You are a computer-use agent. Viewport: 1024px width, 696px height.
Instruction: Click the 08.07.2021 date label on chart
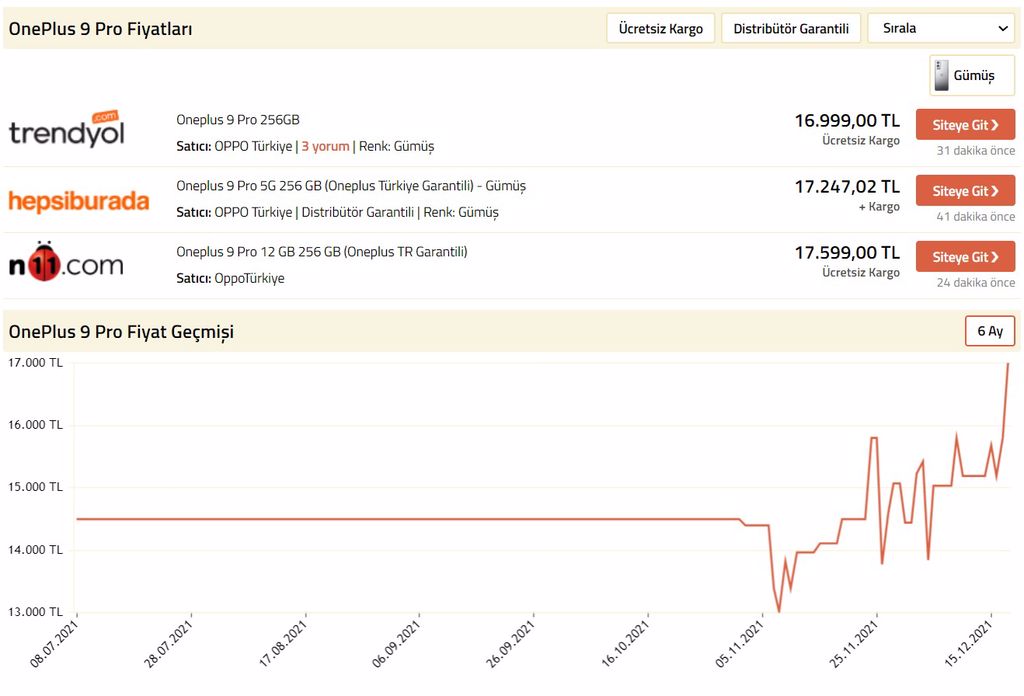tap(53, 644)
